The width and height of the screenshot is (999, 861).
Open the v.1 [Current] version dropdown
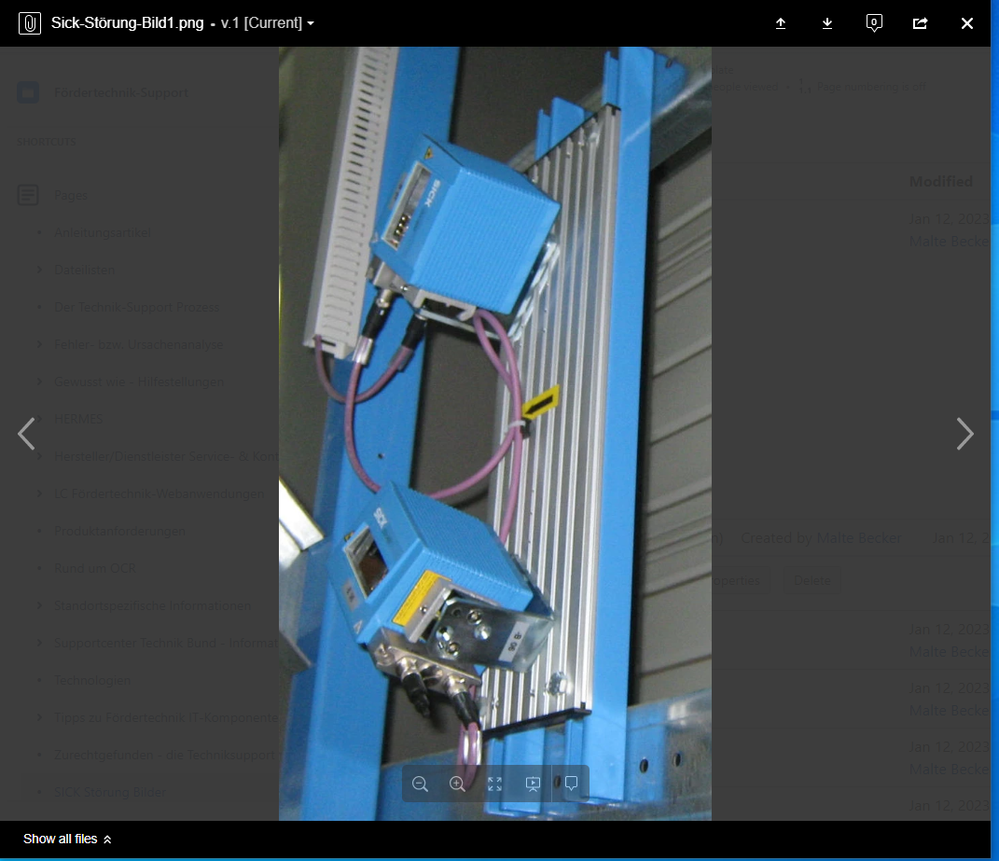(x=268, y=23)
